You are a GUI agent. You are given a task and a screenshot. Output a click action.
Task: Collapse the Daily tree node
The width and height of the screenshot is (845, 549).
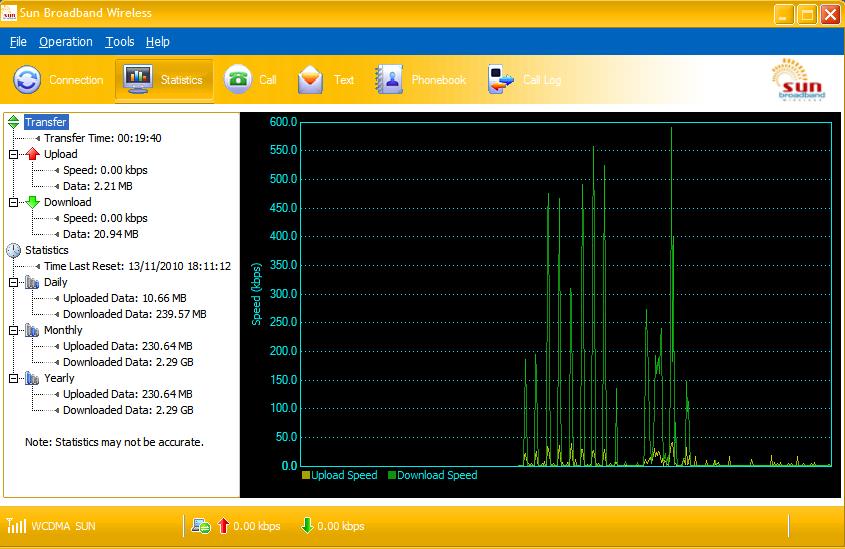click(13, 282)
